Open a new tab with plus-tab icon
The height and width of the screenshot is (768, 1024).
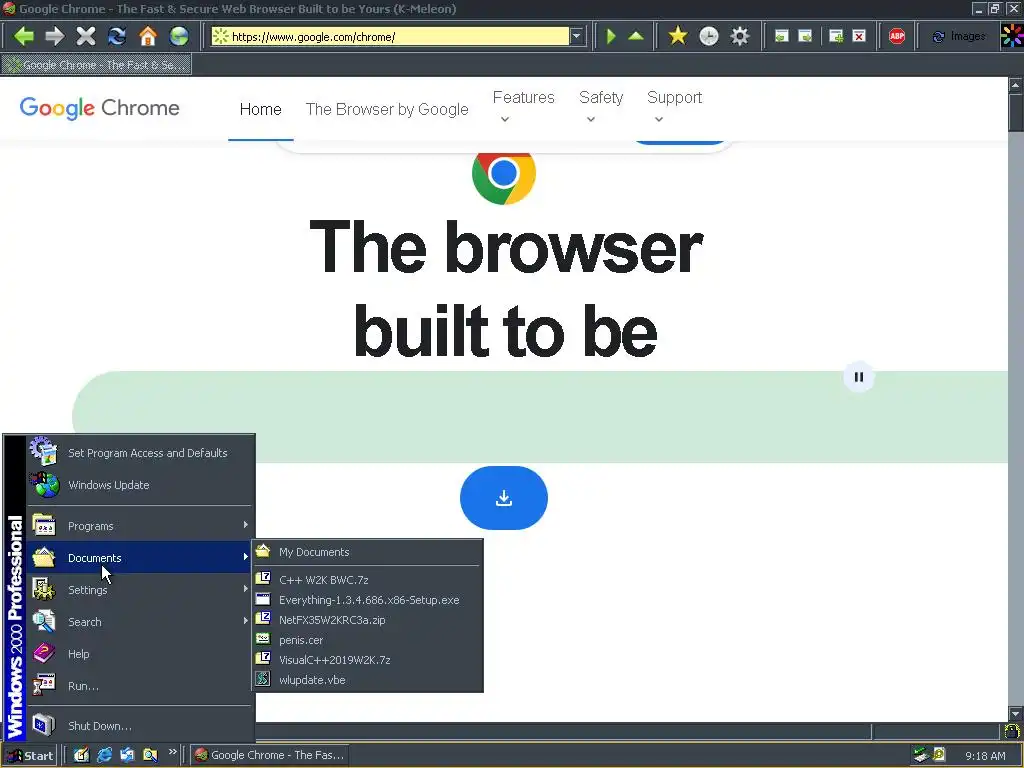click(835, 36)
